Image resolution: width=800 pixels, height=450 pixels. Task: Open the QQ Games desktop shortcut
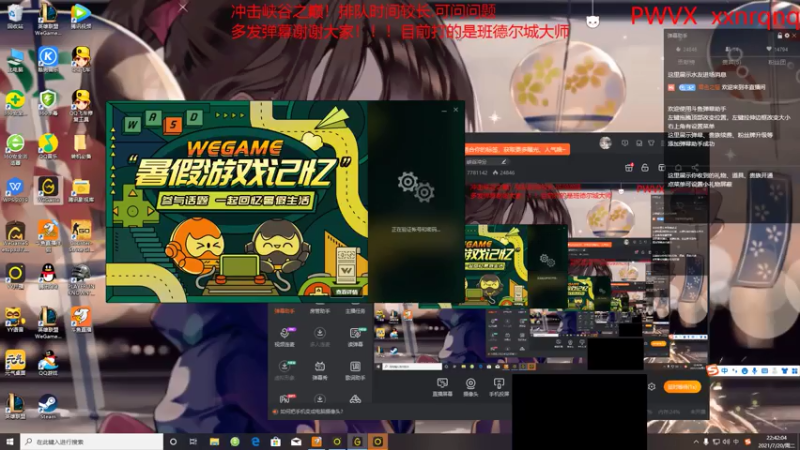(48, 363)
